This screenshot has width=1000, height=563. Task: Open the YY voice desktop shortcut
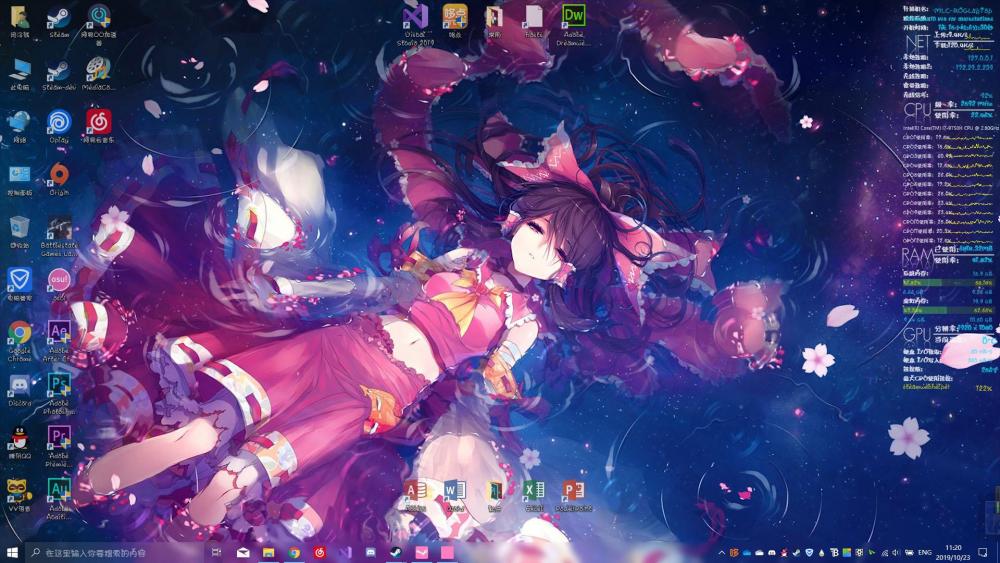pos(19,493)
